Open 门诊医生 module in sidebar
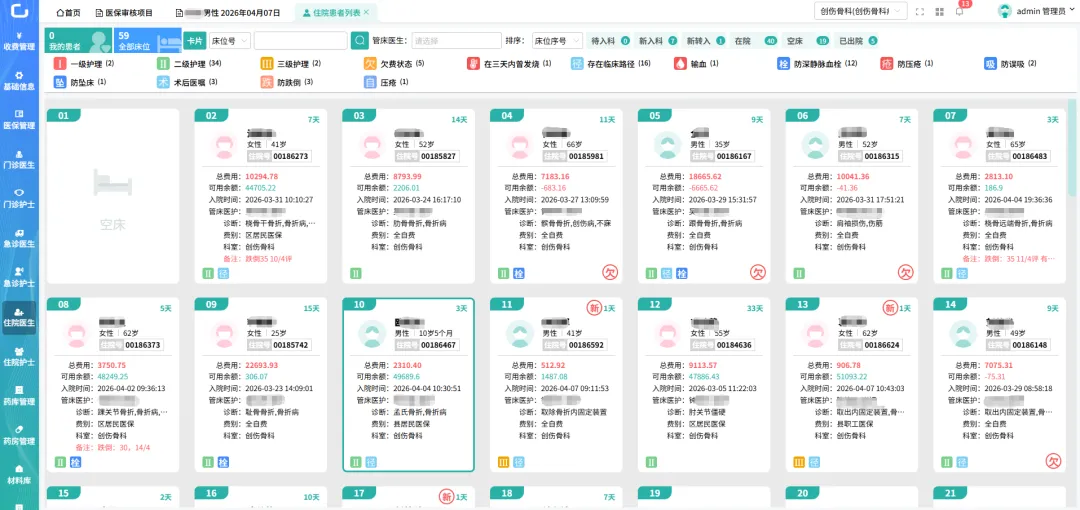1080x510 pixels. tap(19, 159)
